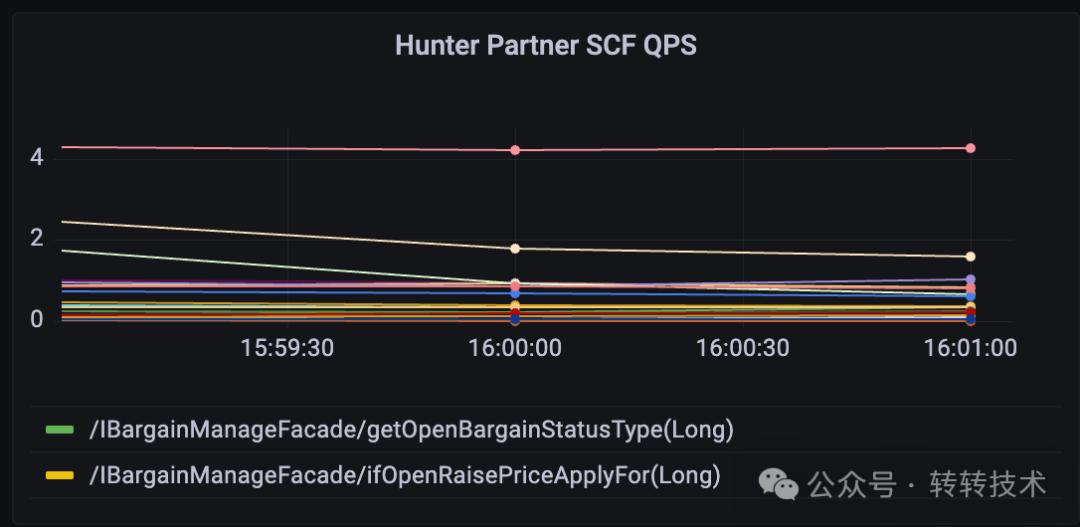The height and width of the screenshot is (527, 1080).
Task: Click the cream data point at 16:00:00
Action: 515,249
